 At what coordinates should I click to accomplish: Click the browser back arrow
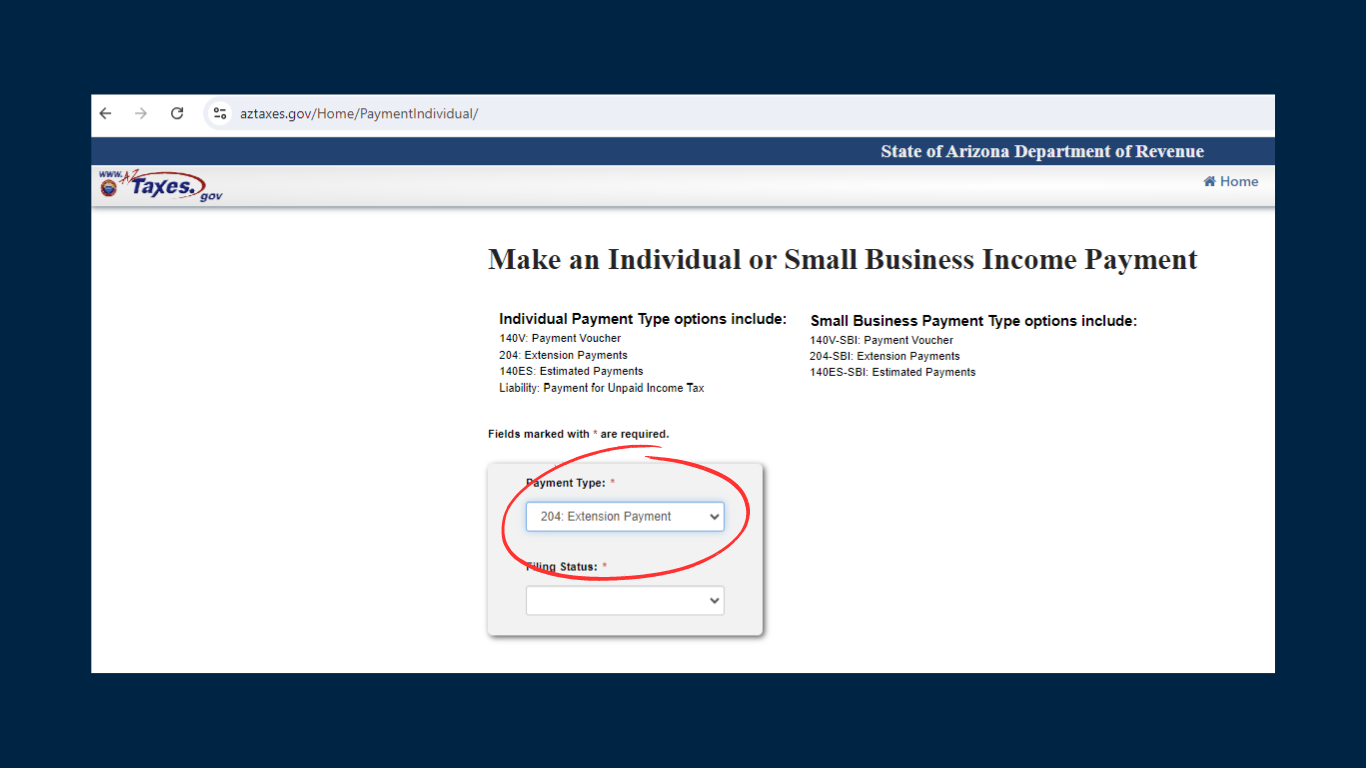tap(106, 114)
